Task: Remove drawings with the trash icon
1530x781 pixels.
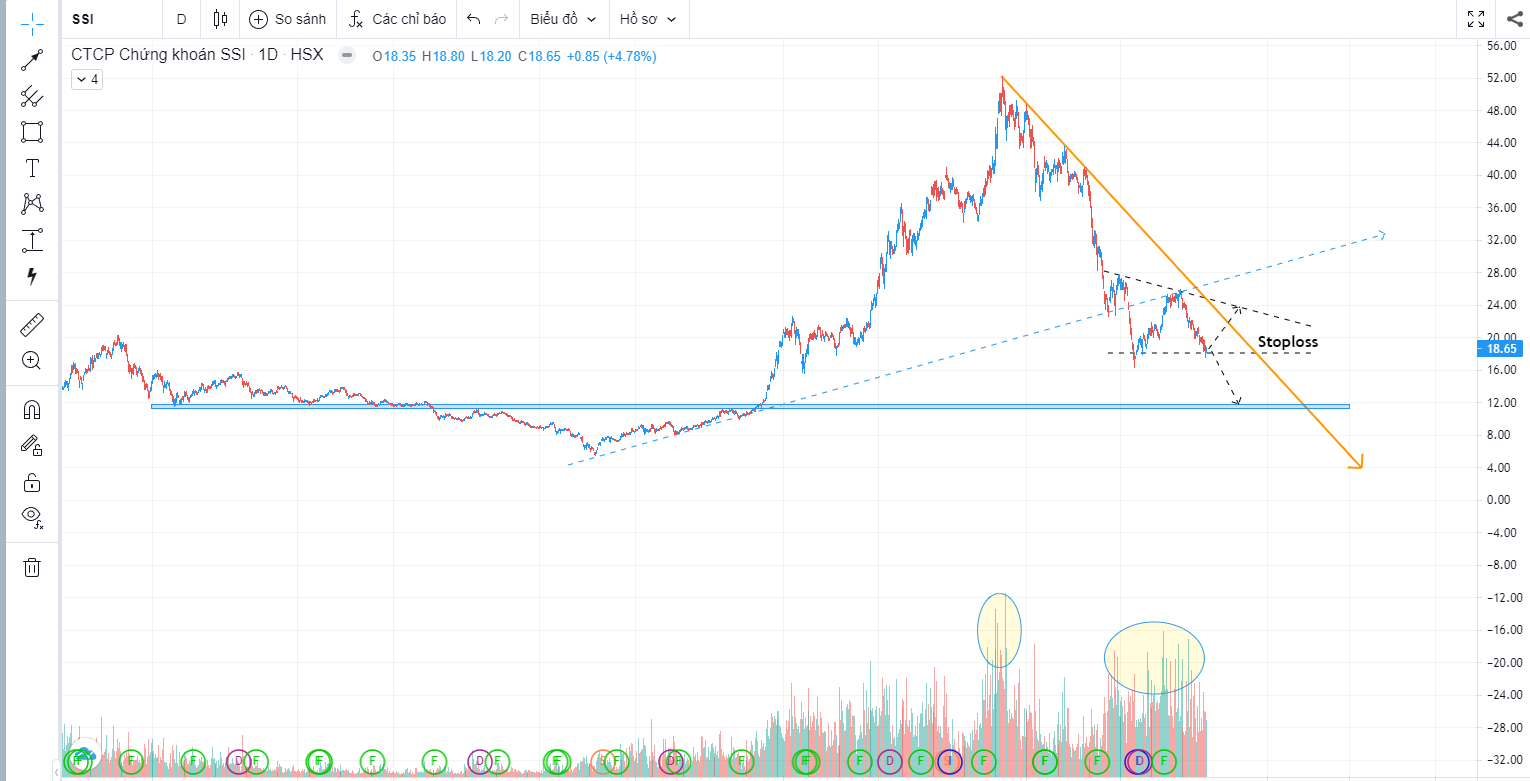Action: click(32, 567)
